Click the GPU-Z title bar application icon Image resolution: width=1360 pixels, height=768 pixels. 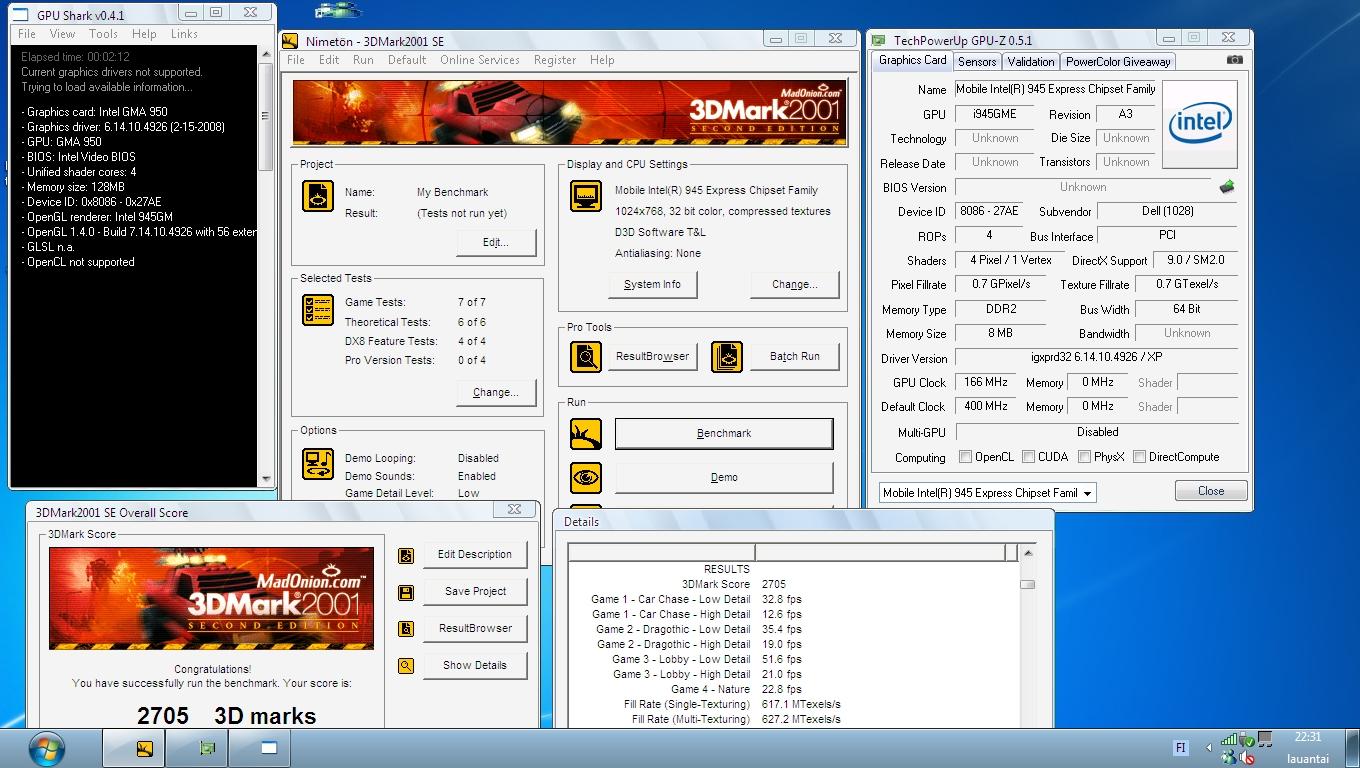click(879, 40)
